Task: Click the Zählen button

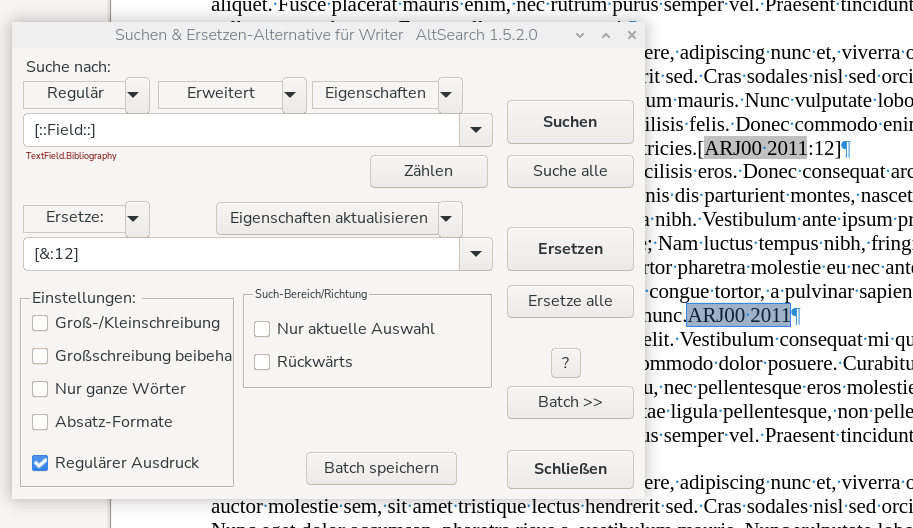Action: [428, 171]
